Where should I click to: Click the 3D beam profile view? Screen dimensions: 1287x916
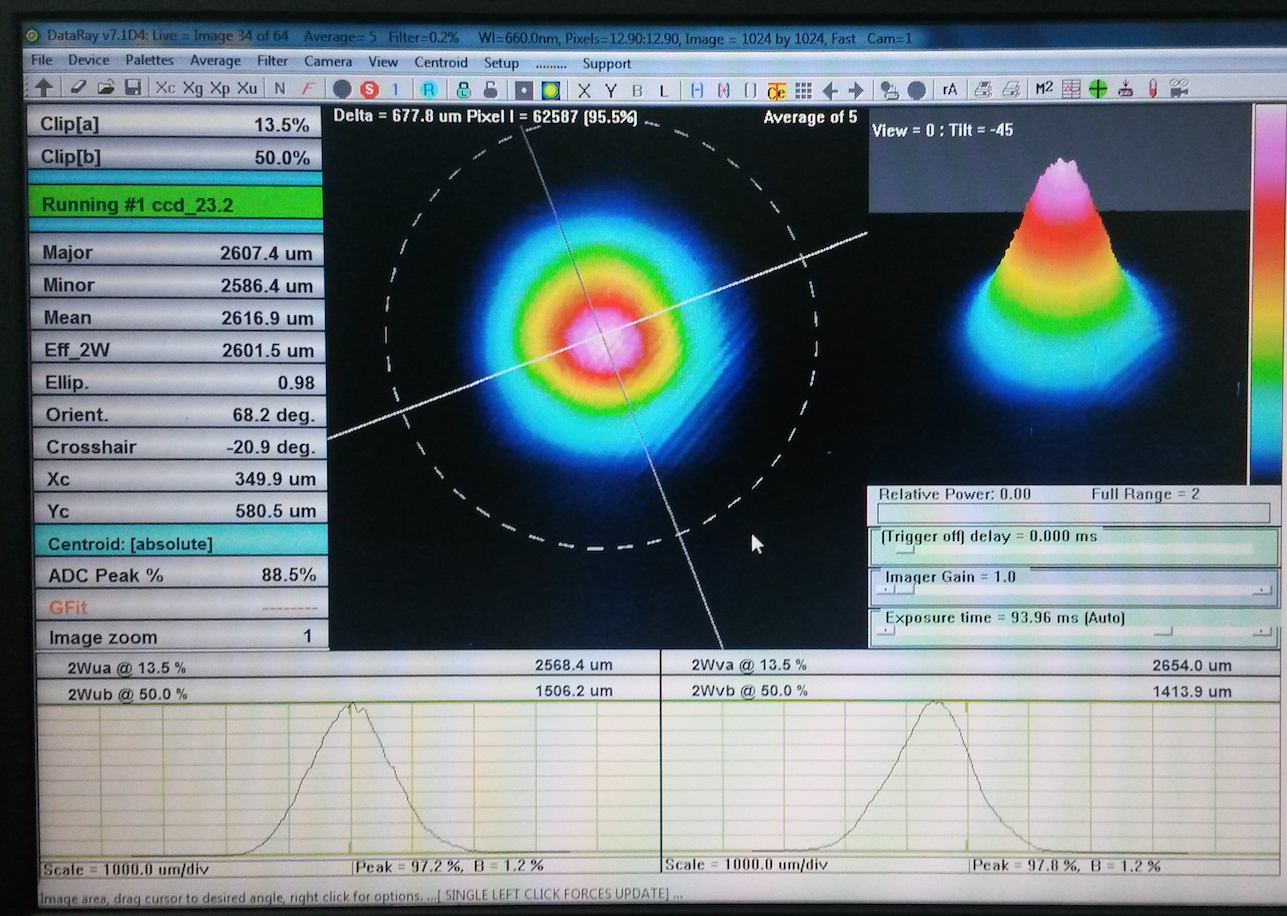click(1059, 297)
